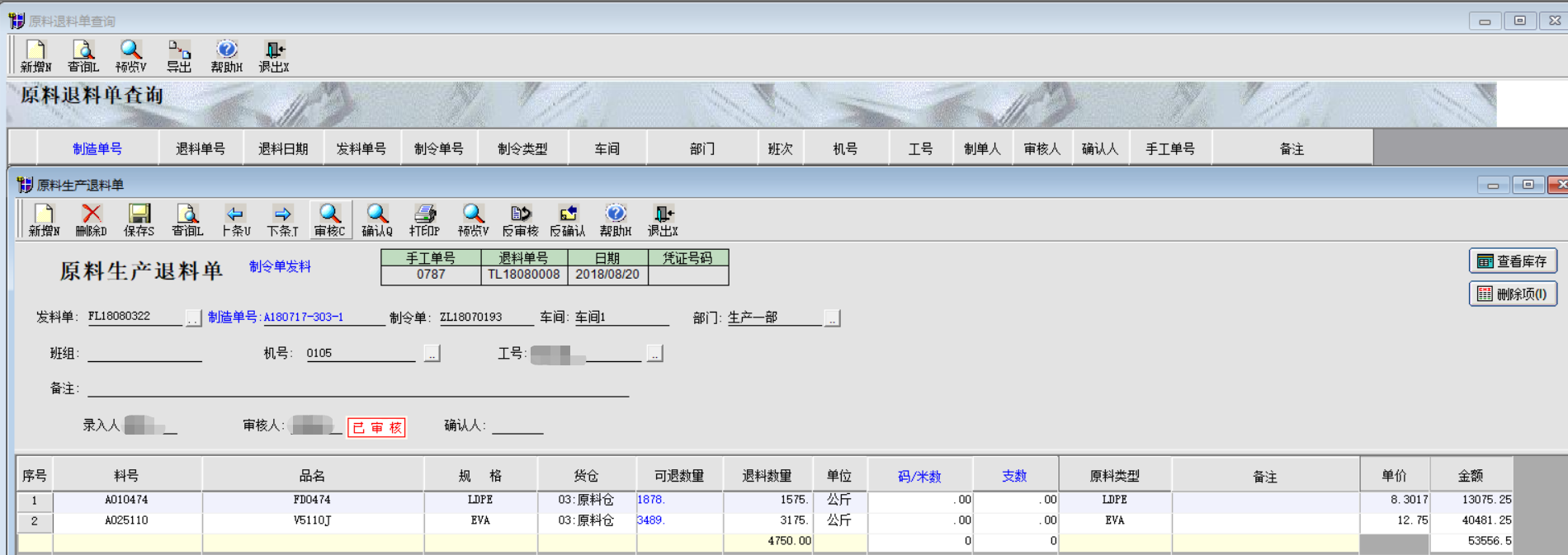Click 手工单号 column header in query grid
This screenshot has height=555, width=1568.
coord(1170,148)
